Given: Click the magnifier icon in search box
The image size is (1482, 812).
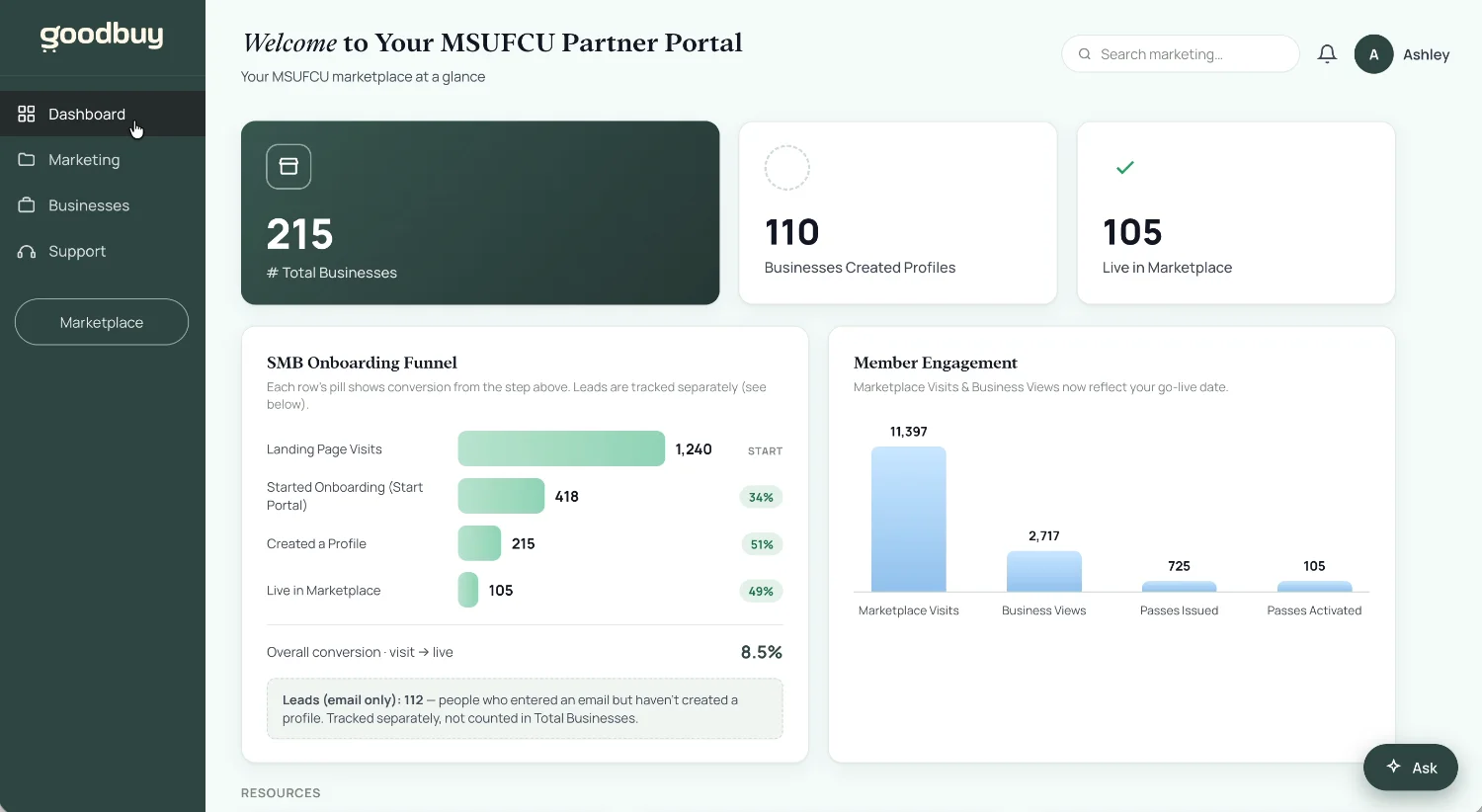Looking at the screenshot, I should 1085,54.
